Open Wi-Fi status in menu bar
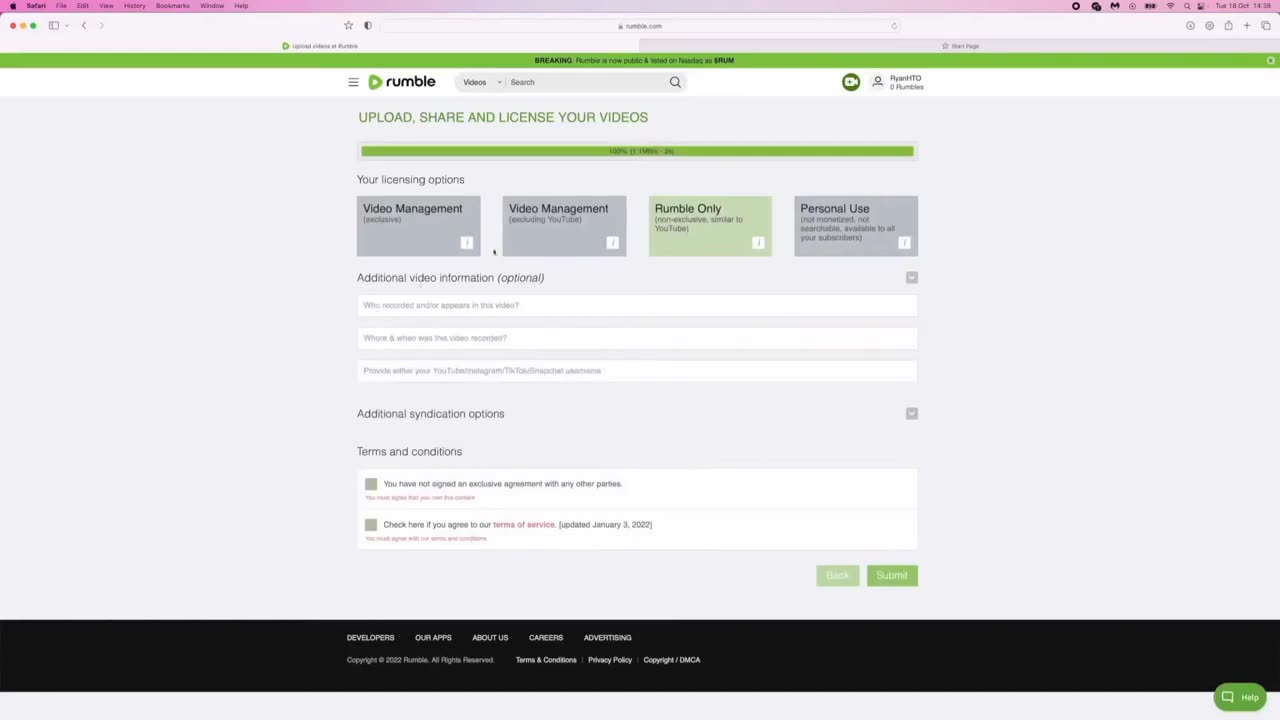Image resolution: width=1280 pixels, height=720 pixels. (1170, 6)
